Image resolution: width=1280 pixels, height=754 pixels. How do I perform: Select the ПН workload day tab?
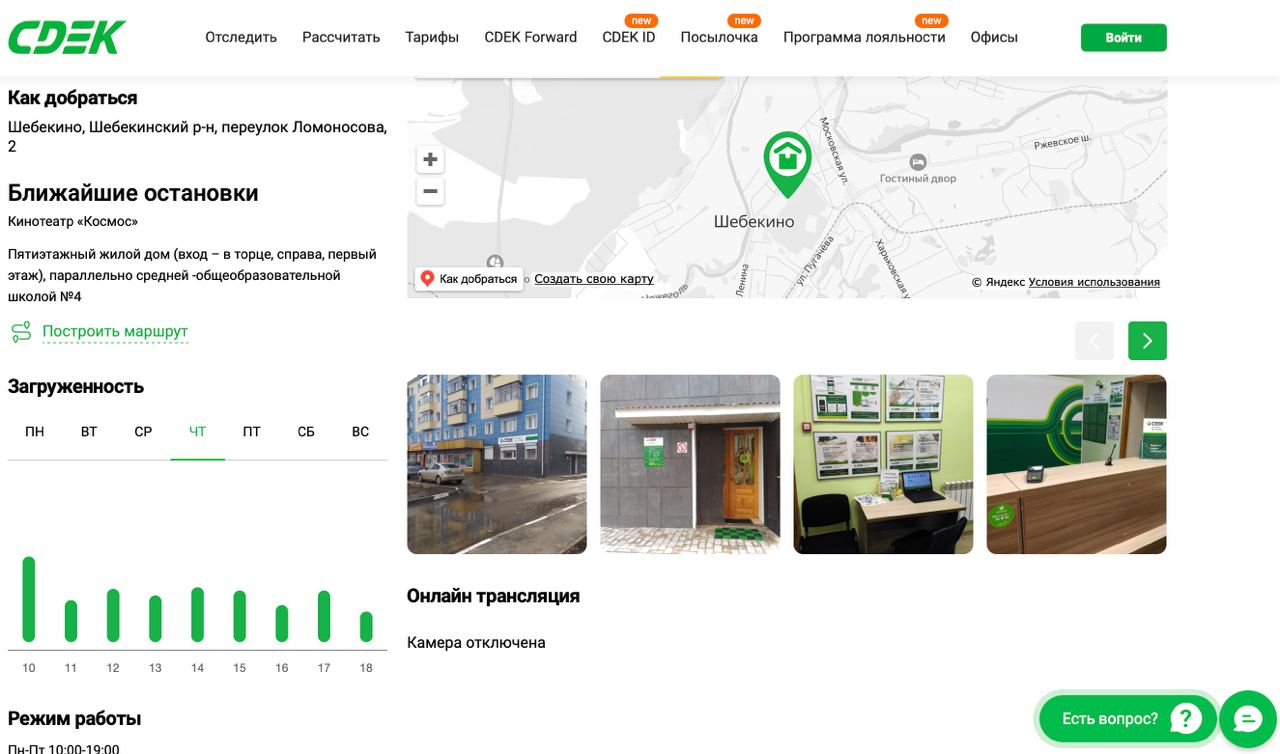click(x=35, y=432)
